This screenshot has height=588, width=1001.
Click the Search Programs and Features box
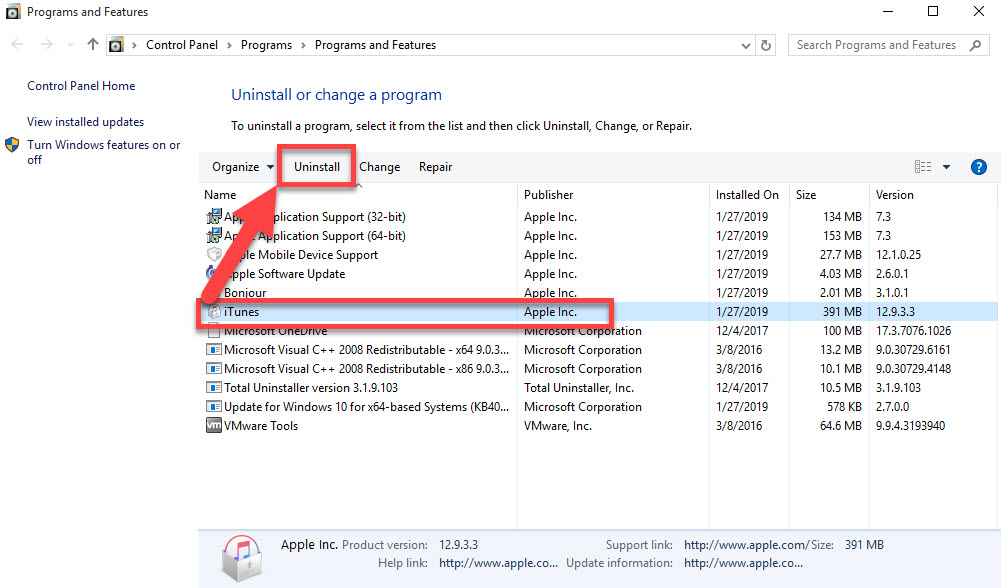pyautogui.click(x=889, y=45)
